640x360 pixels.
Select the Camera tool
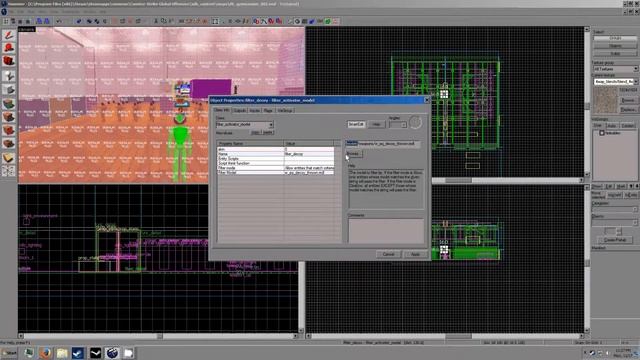click(x=9, y=62)
